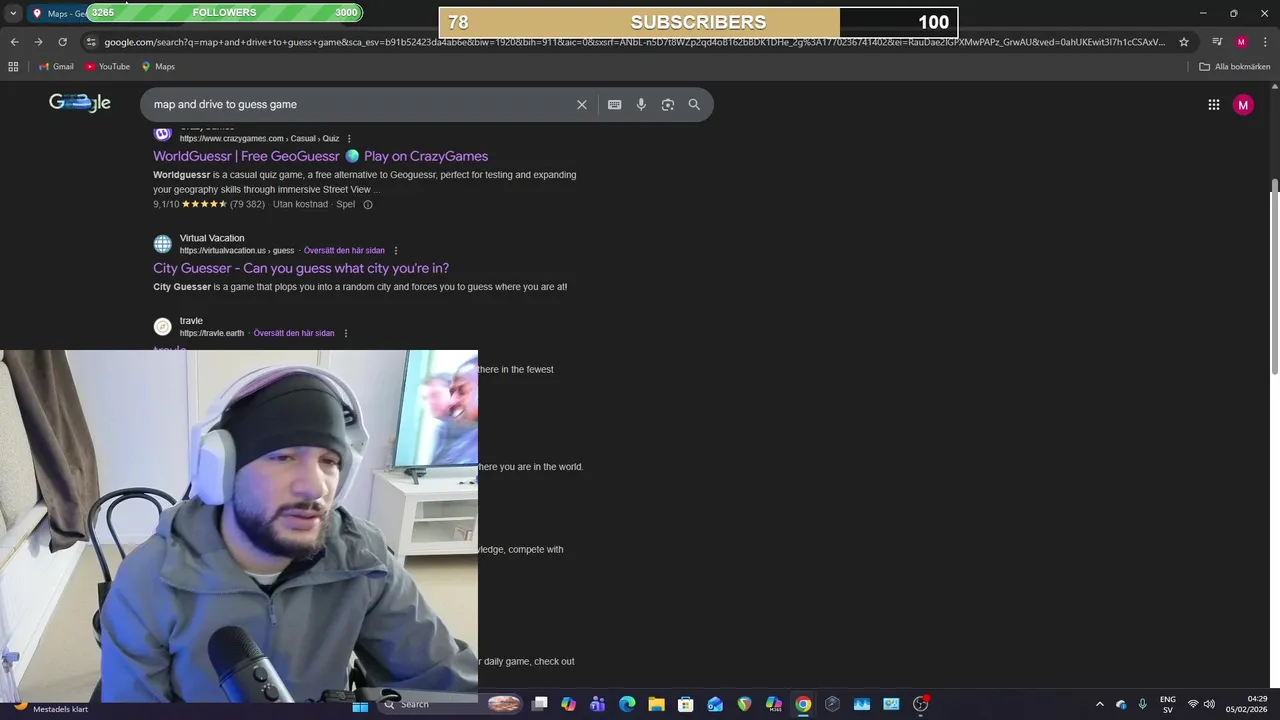This screenshot has width=1280, height=720.
Task: Open Task View from taskbar
Action: pos(540,704)
